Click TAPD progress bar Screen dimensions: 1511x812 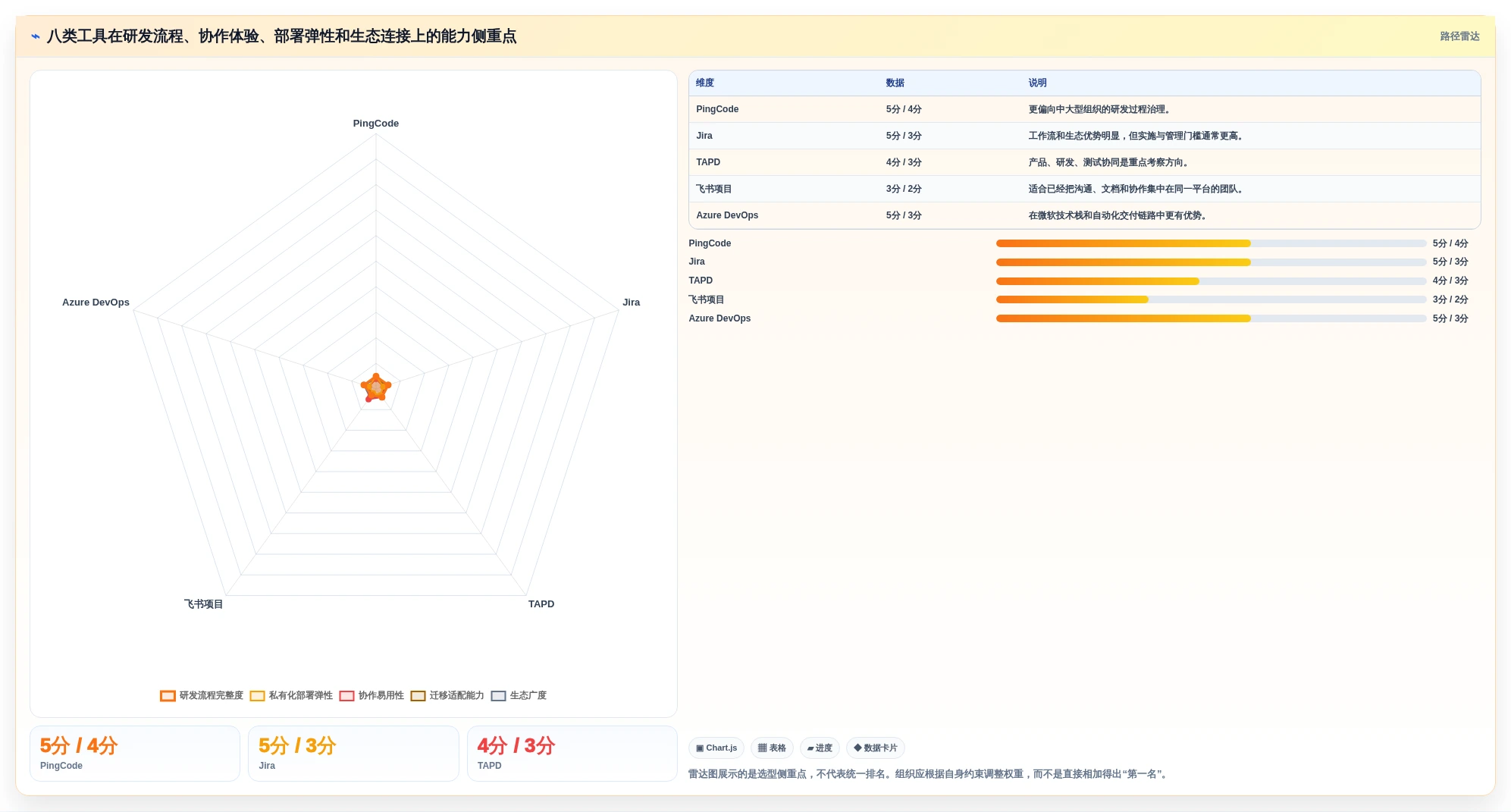[x=1211, y=281]
